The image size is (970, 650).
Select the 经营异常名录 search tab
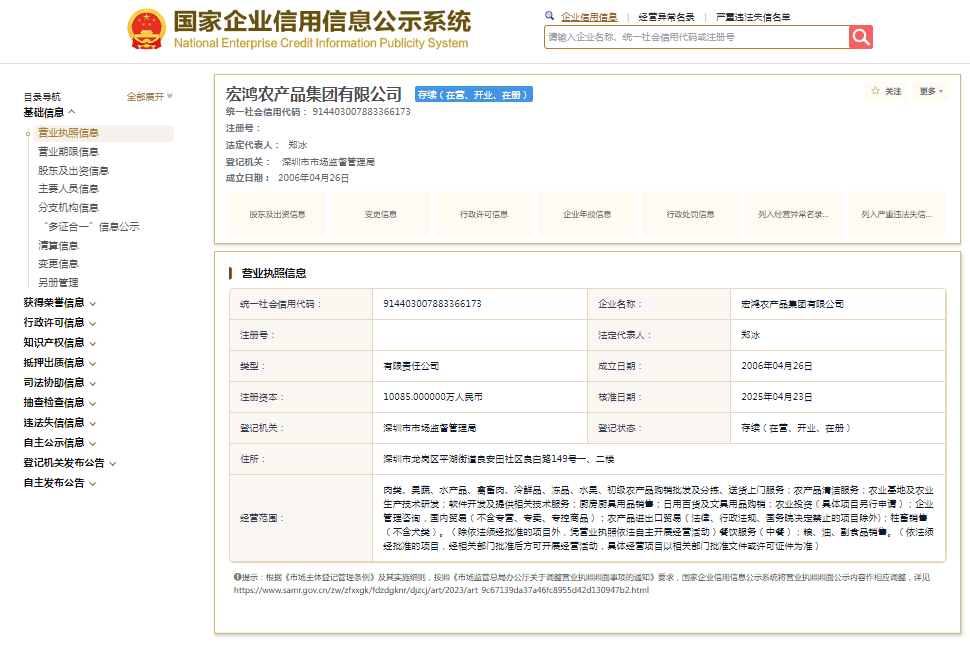tap(666, 17)
